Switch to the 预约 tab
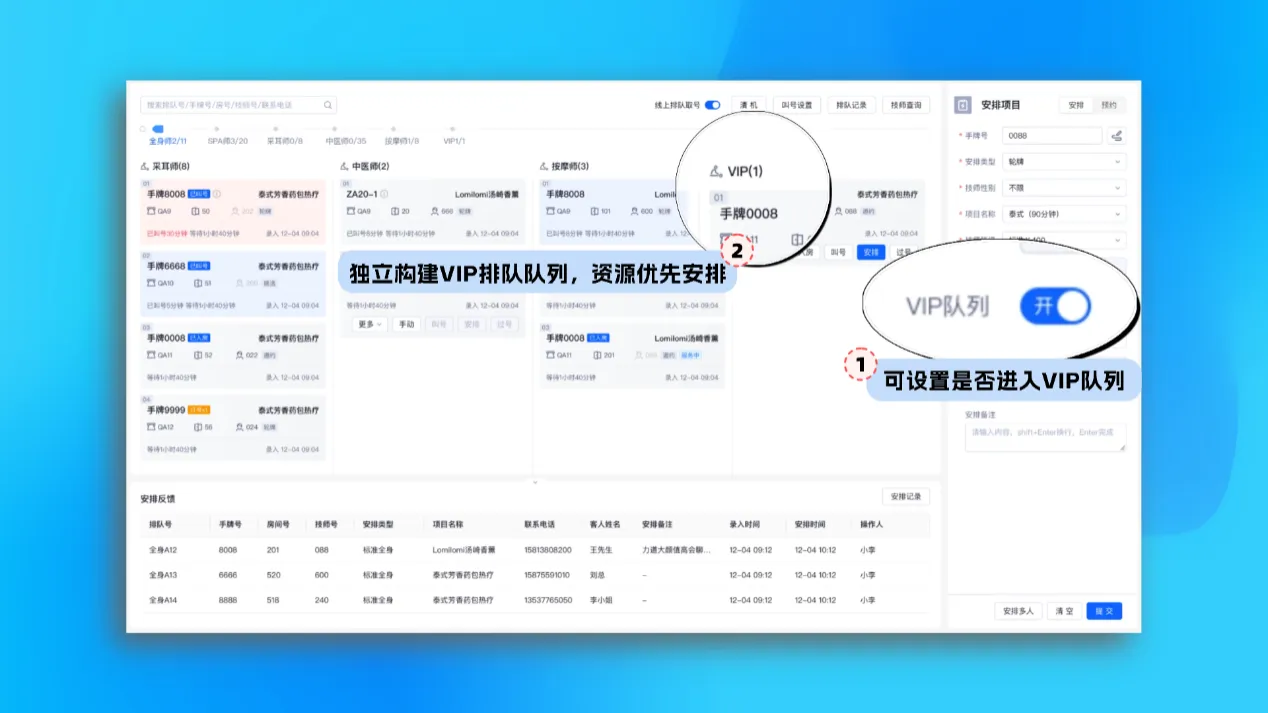 pos(1111,105)
